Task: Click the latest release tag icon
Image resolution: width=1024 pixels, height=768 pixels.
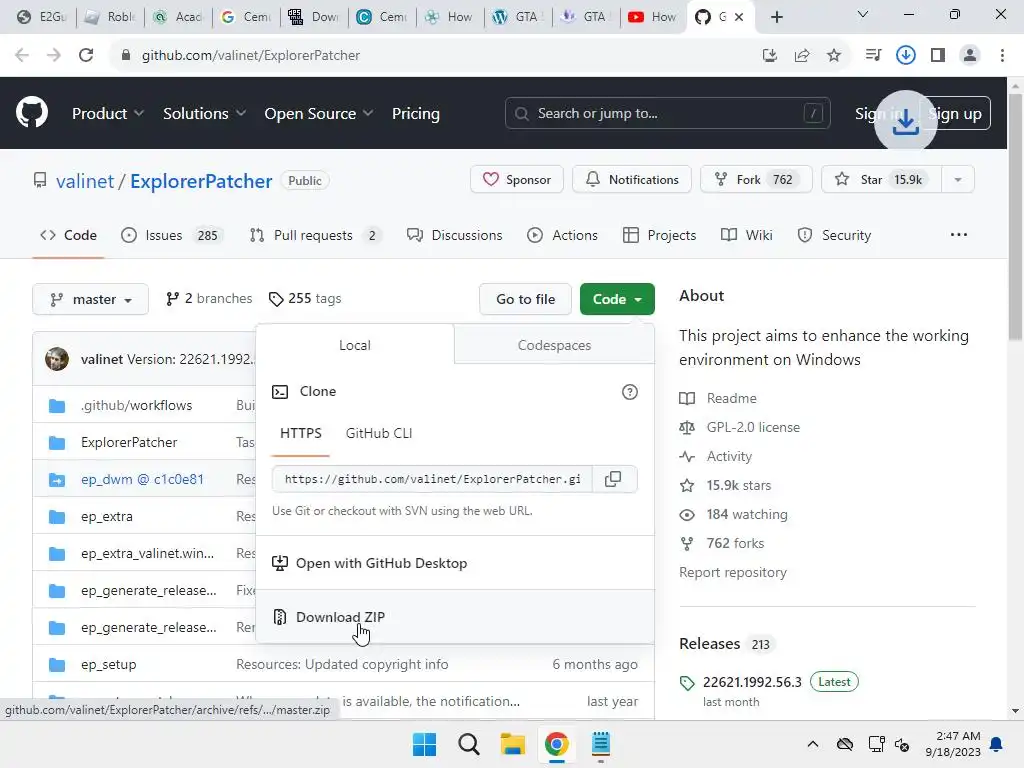Action: click(x=687, y=682)
